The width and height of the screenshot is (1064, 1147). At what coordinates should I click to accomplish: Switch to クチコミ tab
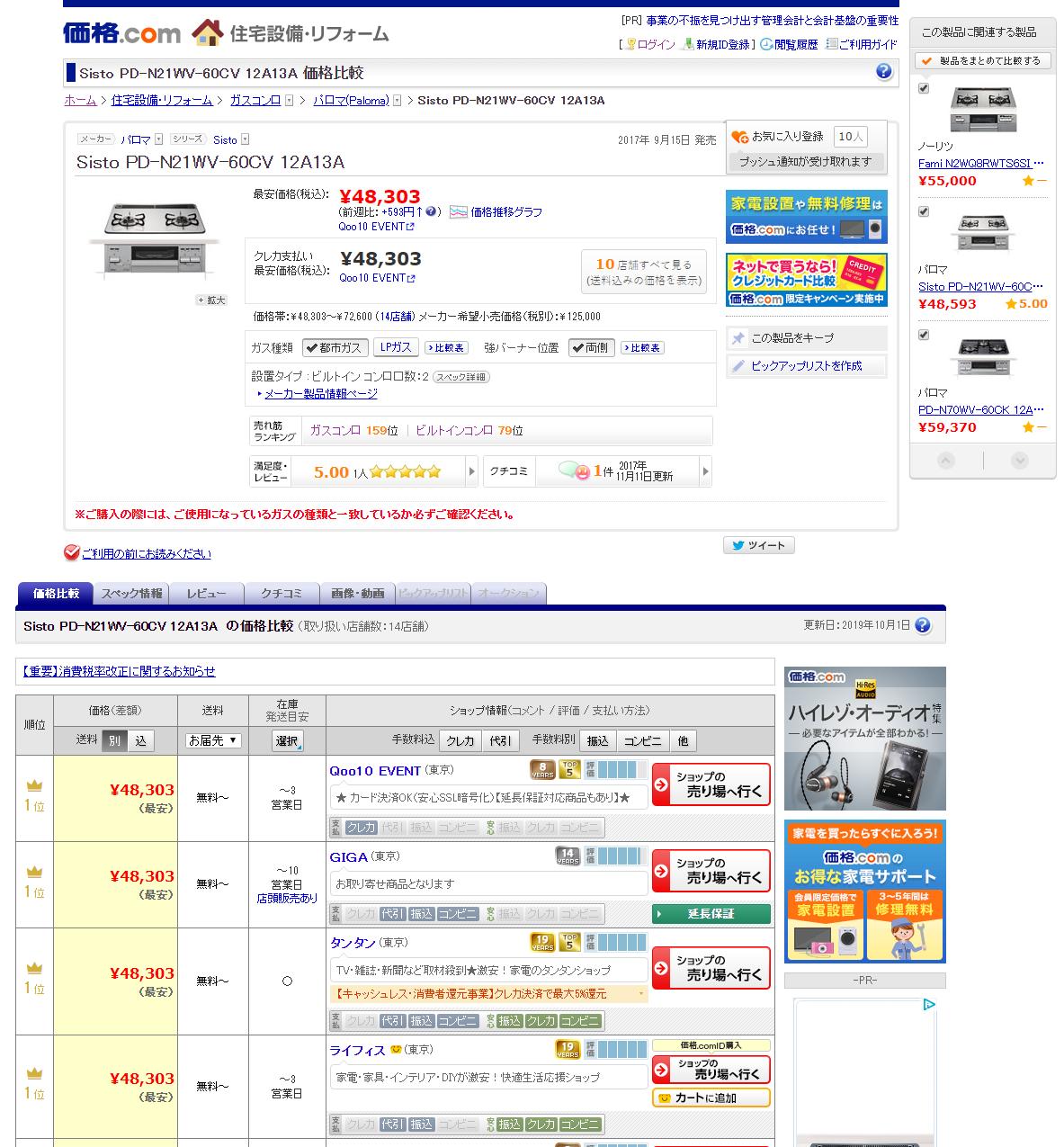282,593
